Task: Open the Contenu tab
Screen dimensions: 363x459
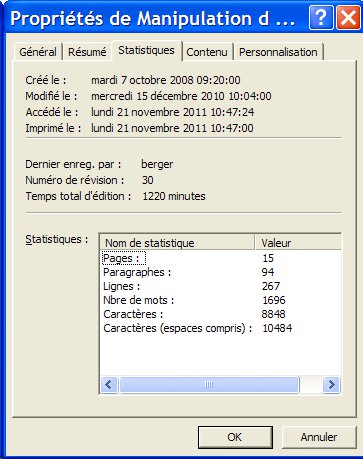Action: coord(207,52)
